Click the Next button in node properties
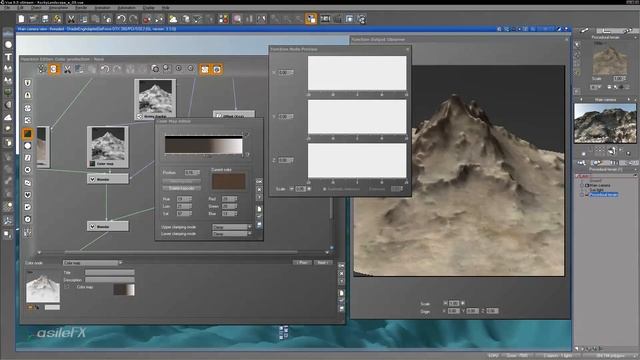The width and height of the screenshot is (640, 360). [x=323, y=262]
